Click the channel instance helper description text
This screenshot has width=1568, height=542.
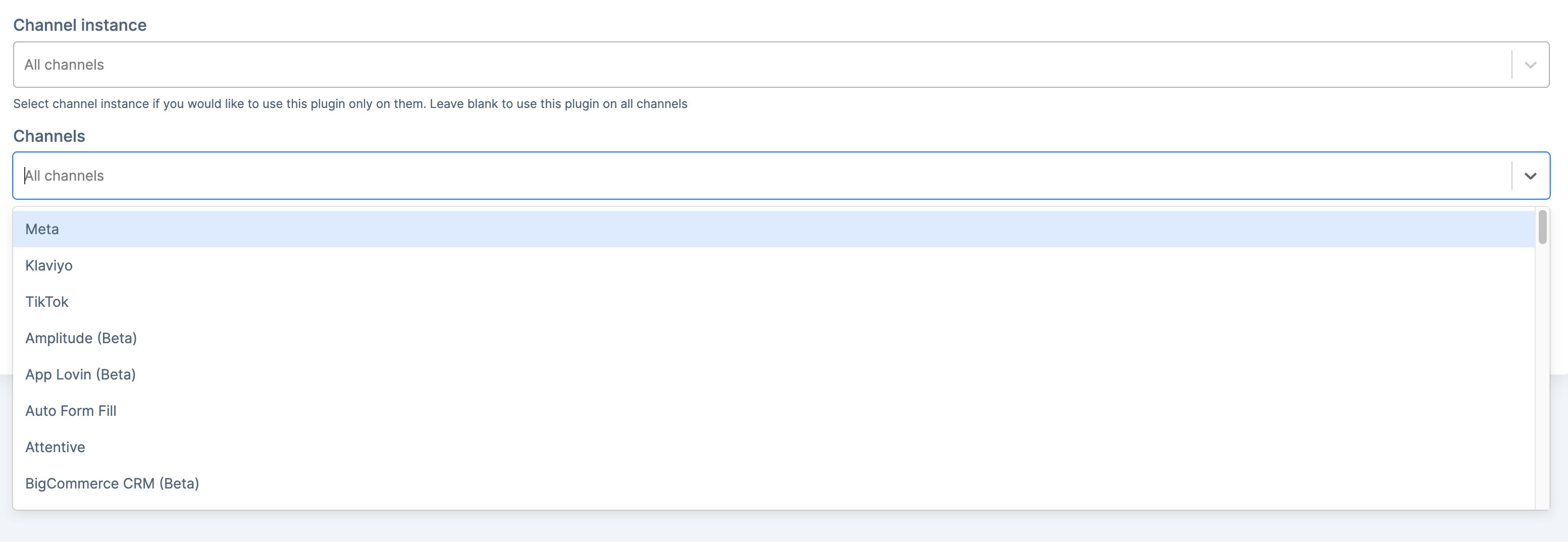[x=350, y=104]
